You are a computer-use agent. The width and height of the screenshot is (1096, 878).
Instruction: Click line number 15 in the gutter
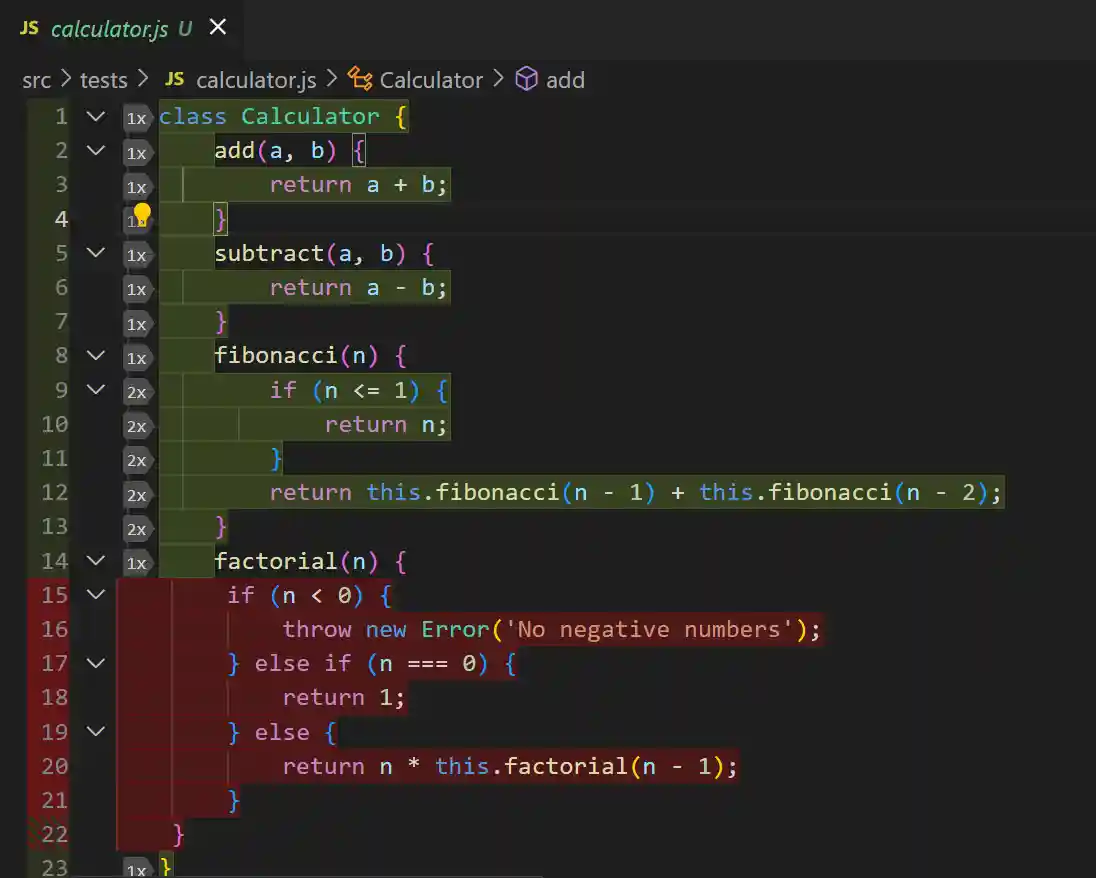point(56,594)
